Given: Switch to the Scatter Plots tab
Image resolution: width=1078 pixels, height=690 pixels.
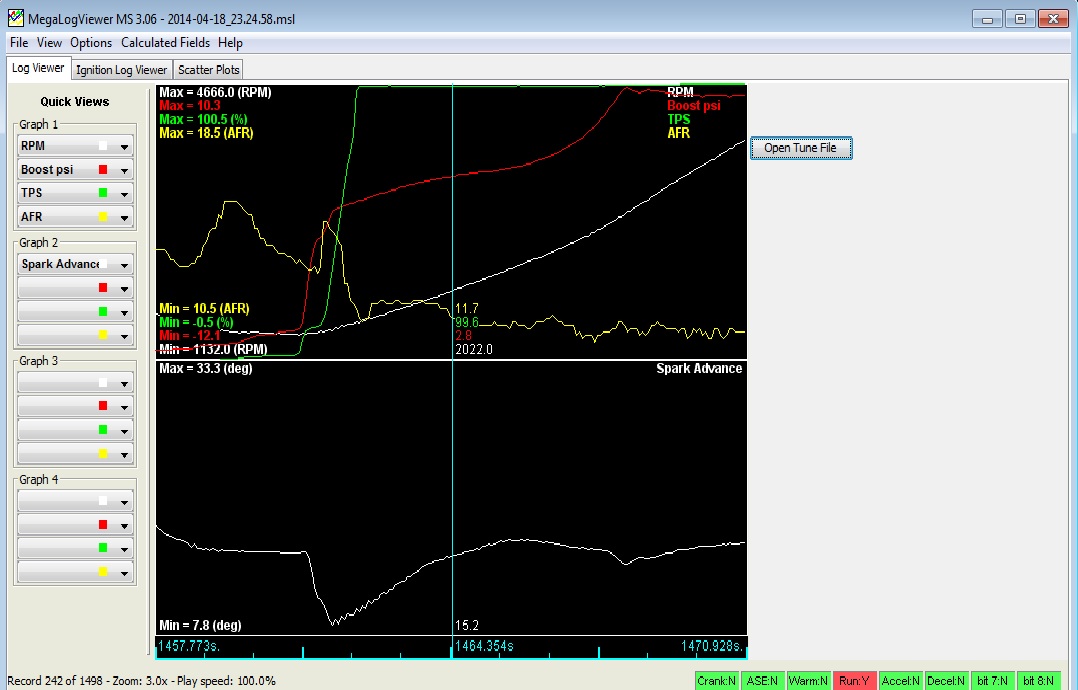Looking at the screenshot, I should [208, 69].
